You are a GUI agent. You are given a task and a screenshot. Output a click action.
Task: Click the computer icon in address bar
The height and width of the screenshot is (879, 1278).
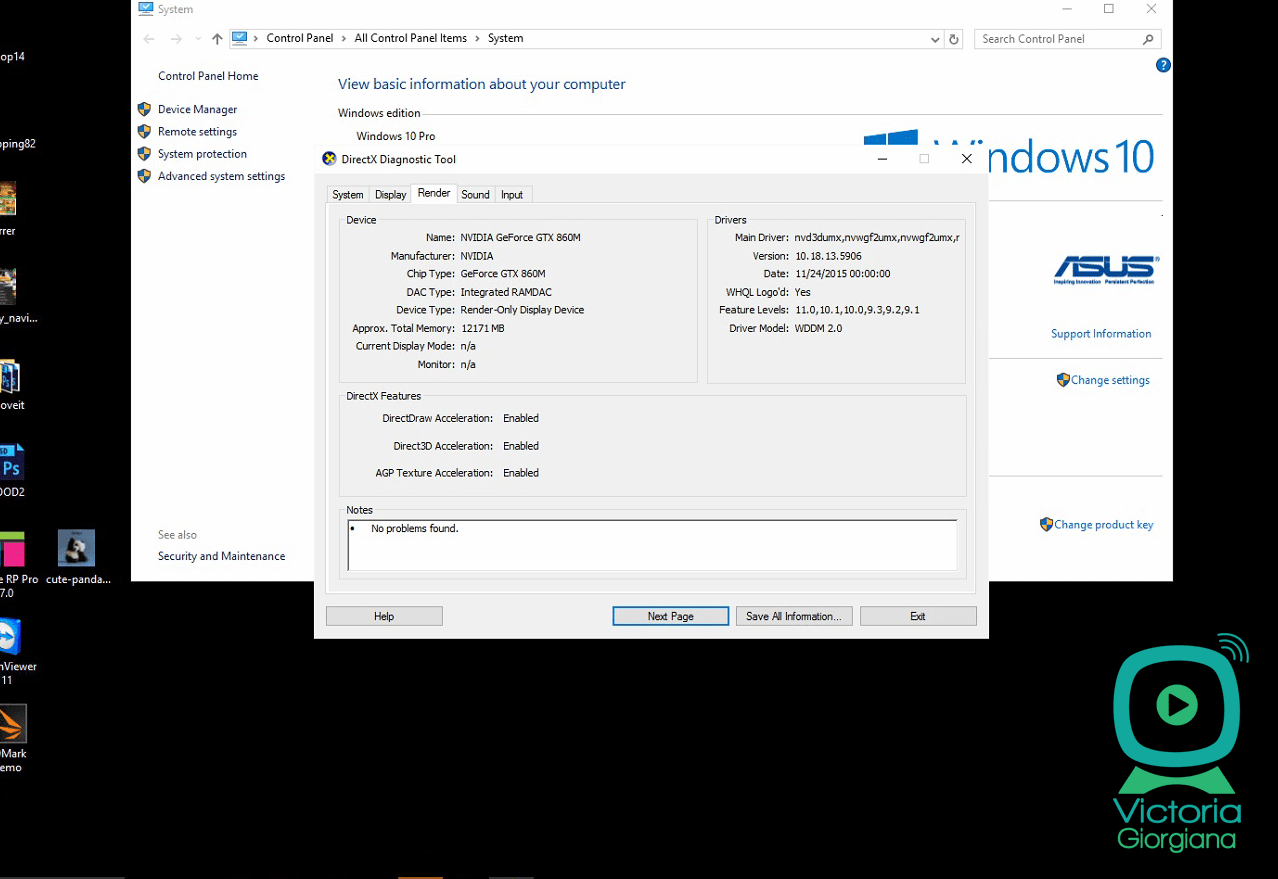point(239,38)
